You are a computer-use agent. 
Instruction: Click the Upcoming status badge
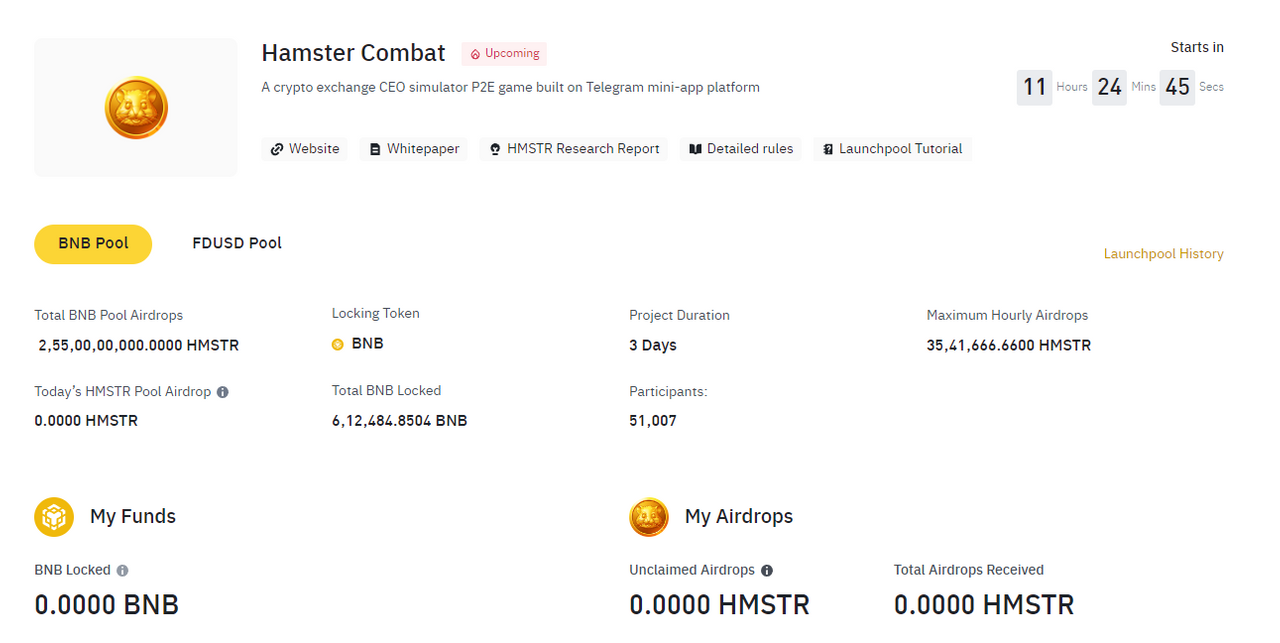[x=504, y=54]
